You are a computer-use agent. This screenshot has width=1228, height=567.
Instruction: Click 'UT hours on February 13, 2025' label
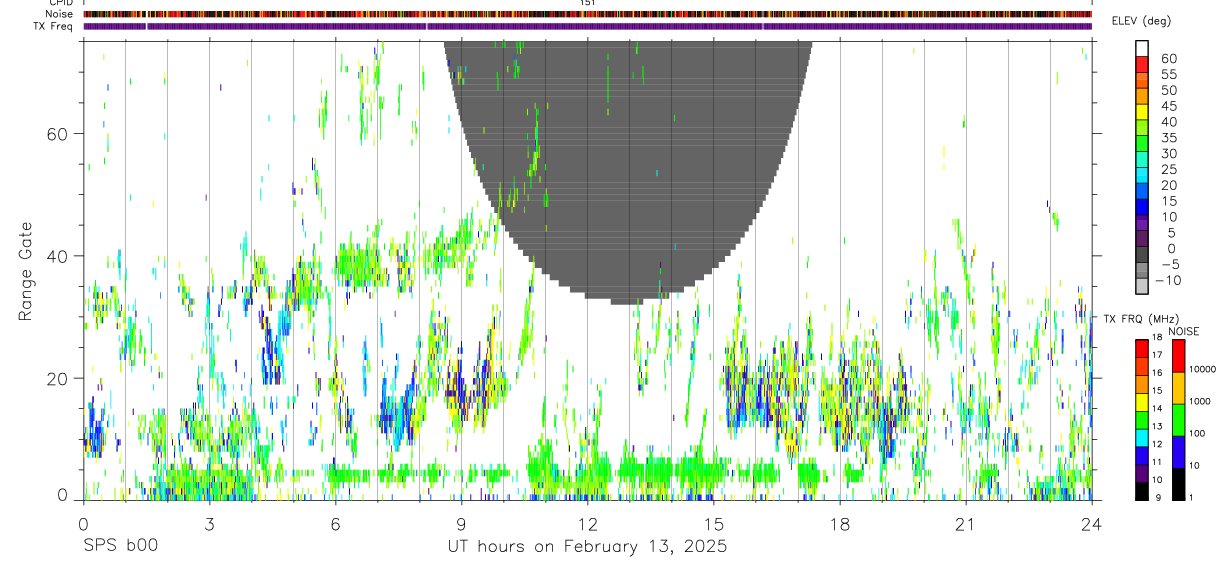586,547
